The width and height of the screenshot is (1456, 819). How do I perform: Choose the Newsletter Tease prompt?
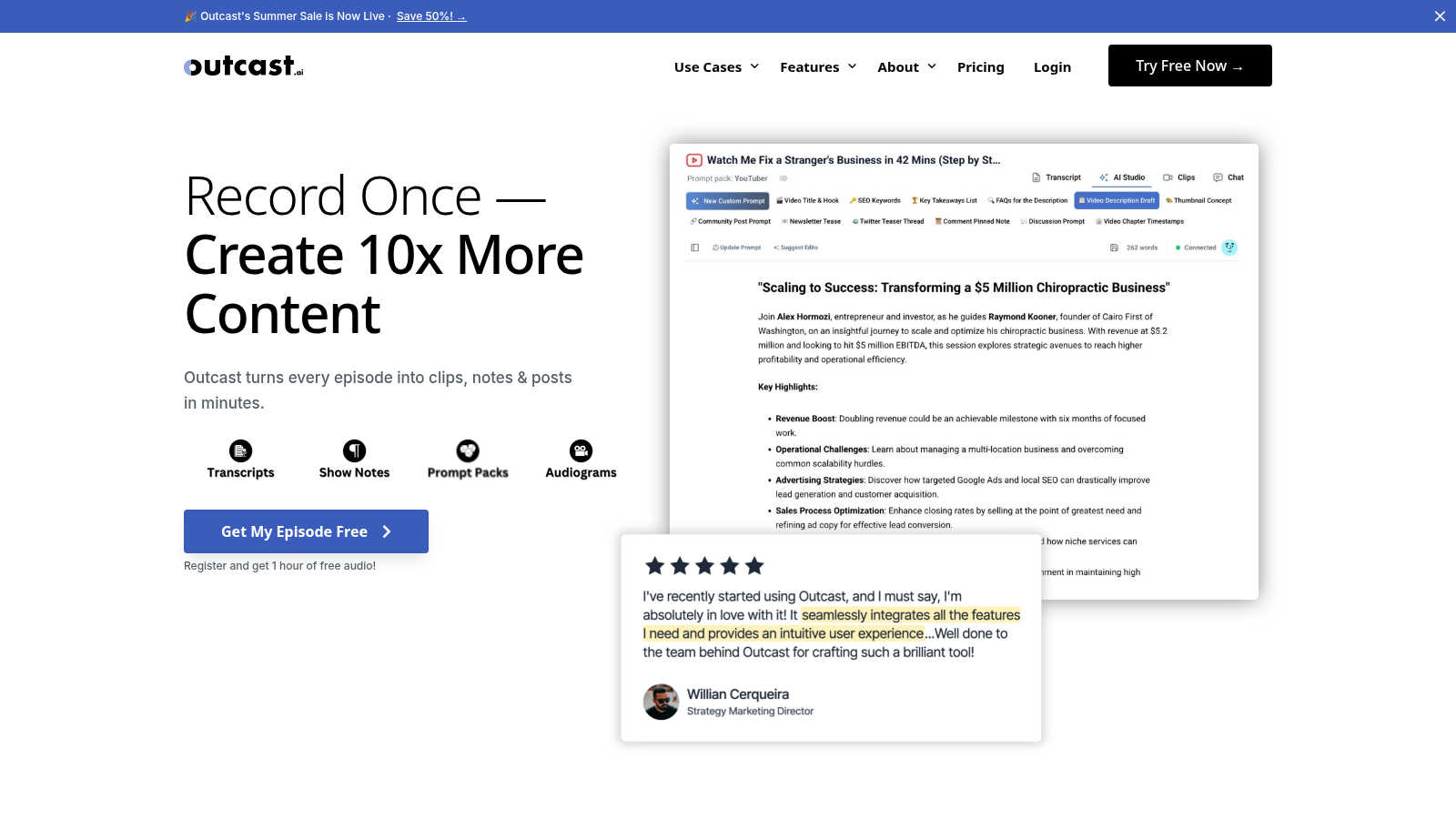coord(811,221)
